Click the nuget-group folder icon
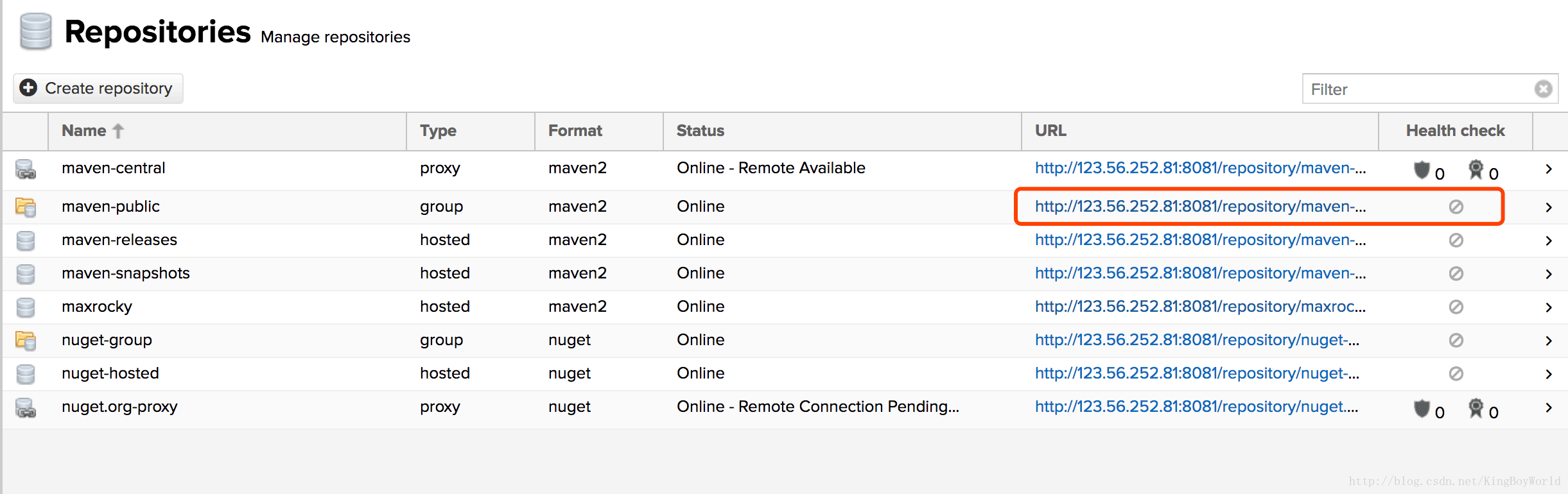Image resolution: width=1568 pixels, height=494 pixels. point(26,340)
